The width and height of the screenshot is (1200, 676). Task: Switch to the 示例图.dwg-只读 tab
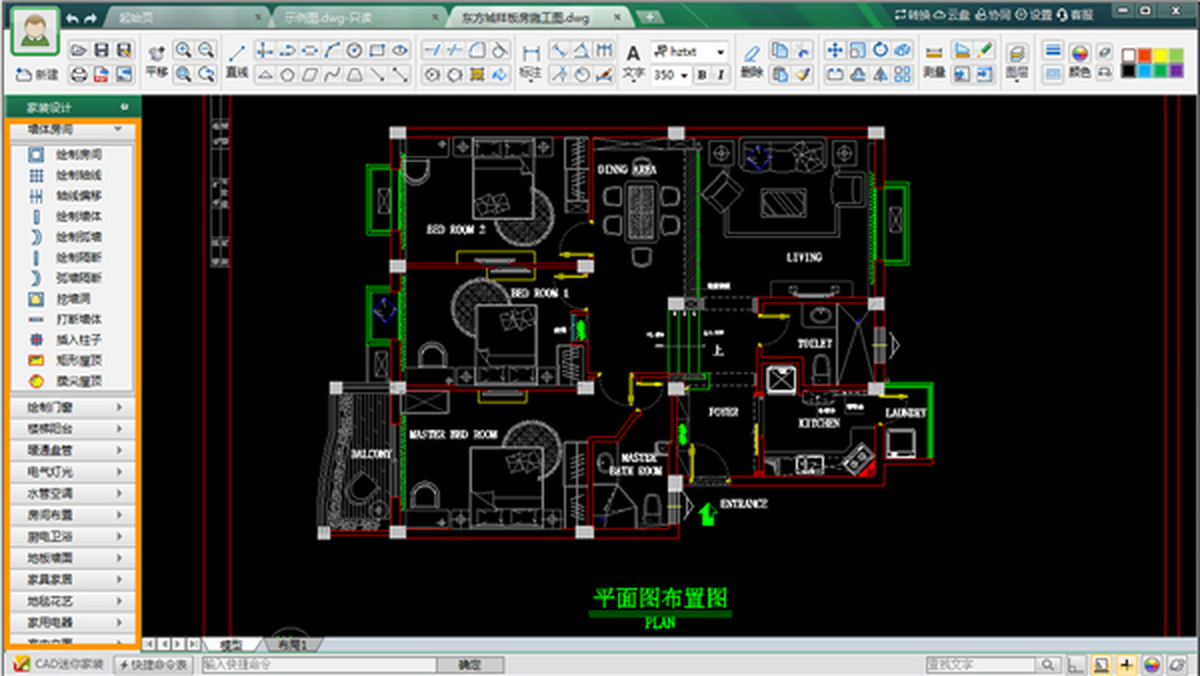358,17
